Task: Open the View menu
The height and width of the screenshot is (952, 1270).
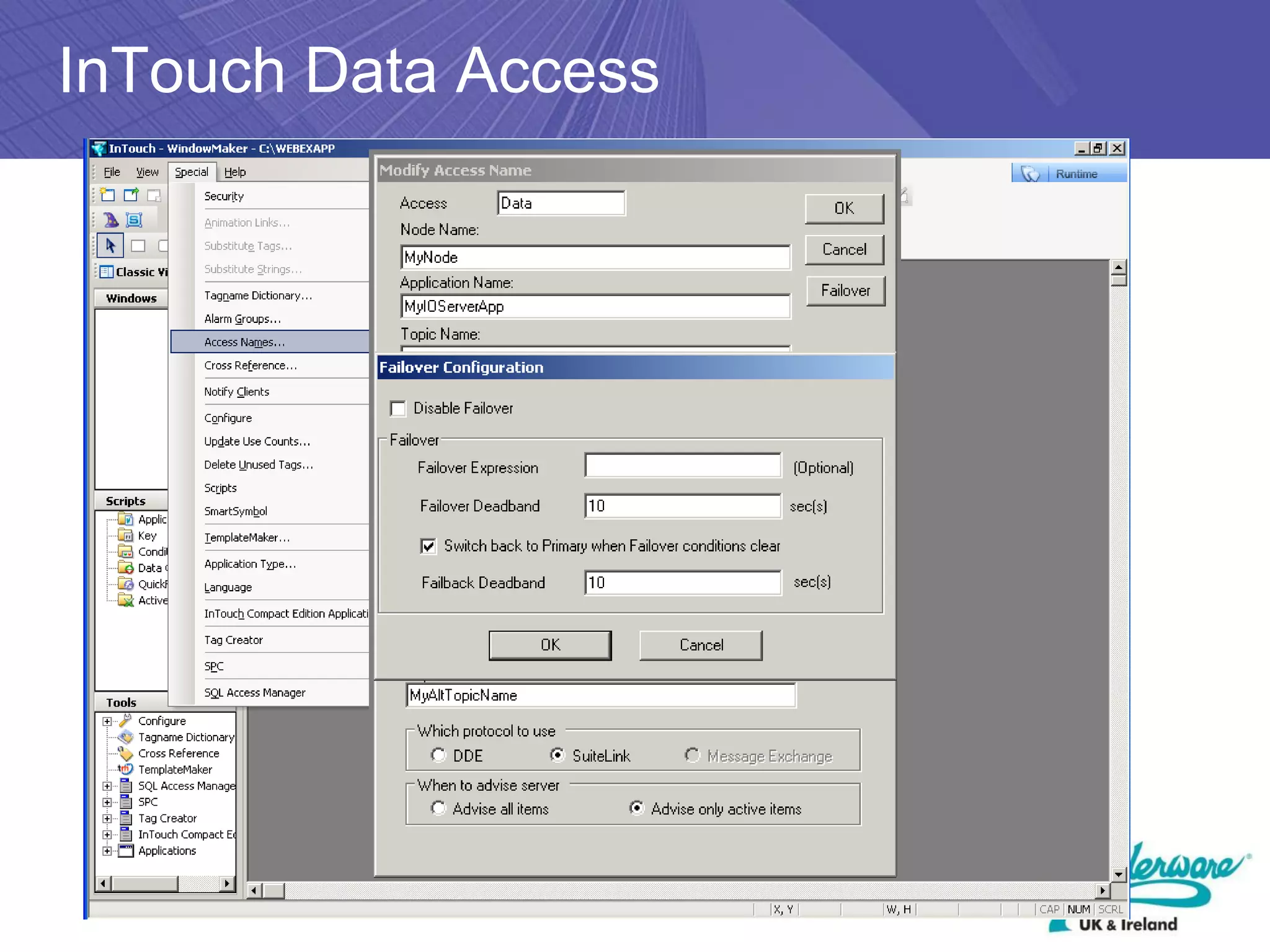Action: click(x=147, y=172)
